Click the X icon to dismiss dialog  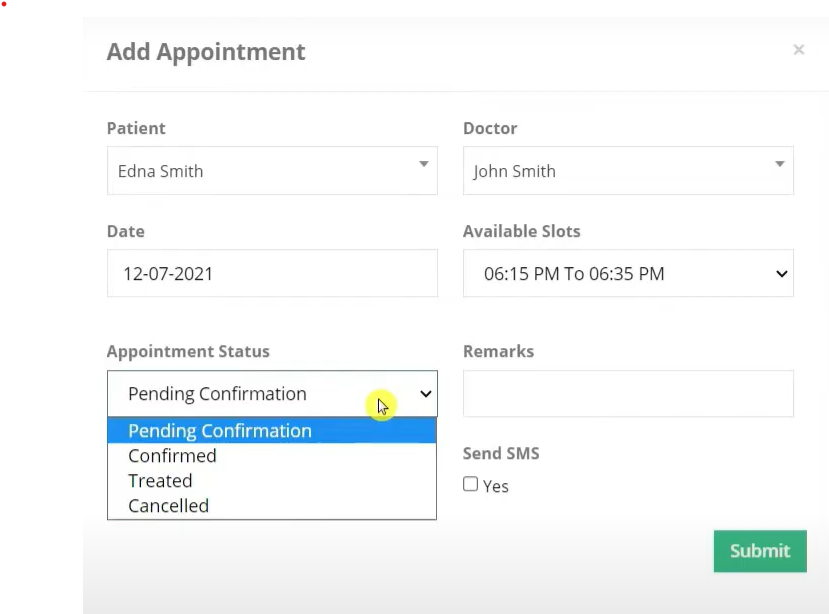coord(798,49)
